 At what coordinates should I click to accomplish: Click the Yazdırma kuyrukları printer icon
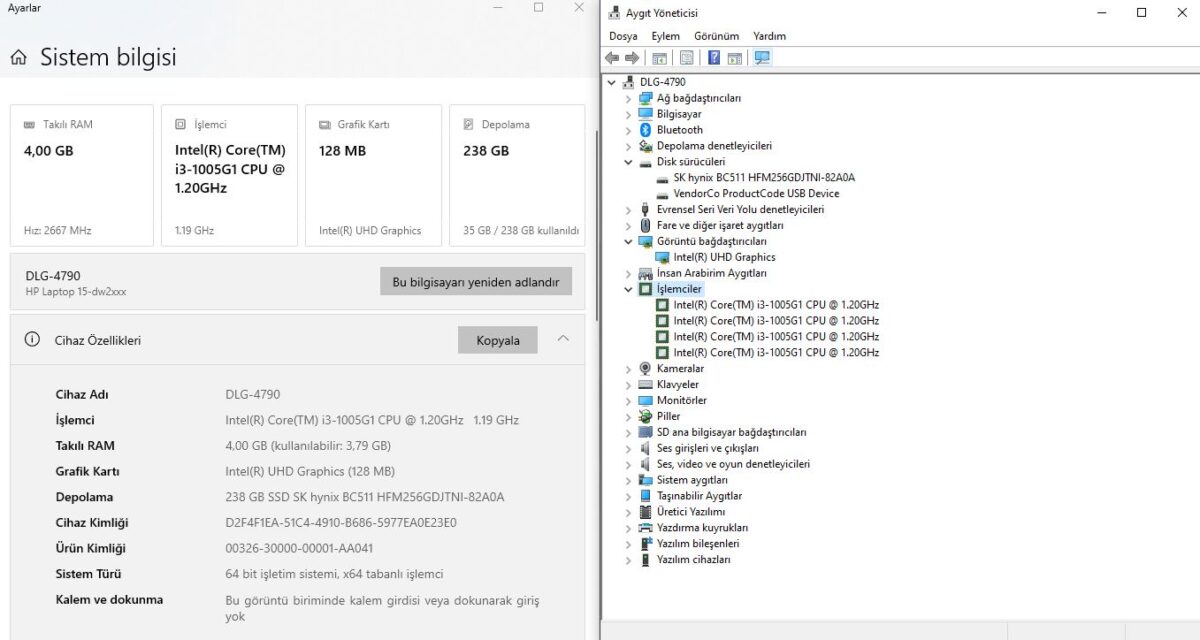pos(646,527)
